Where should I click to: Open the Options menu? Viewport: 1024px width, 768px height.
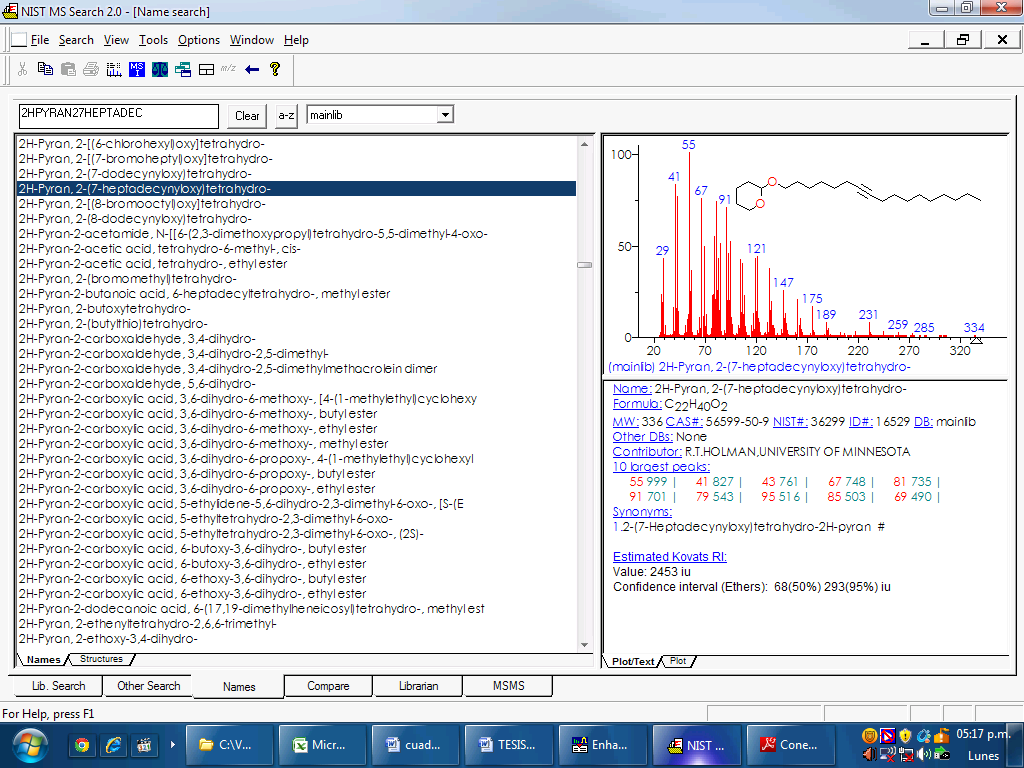click(199, 40)
